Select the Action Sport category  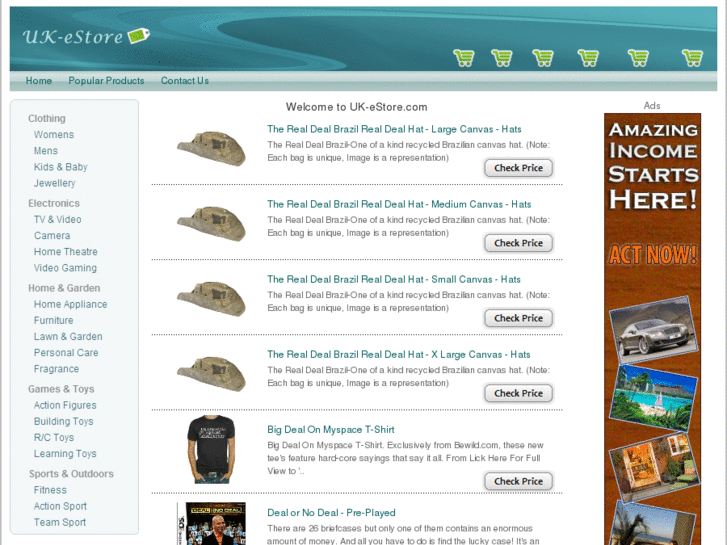(x=60, y=507)
